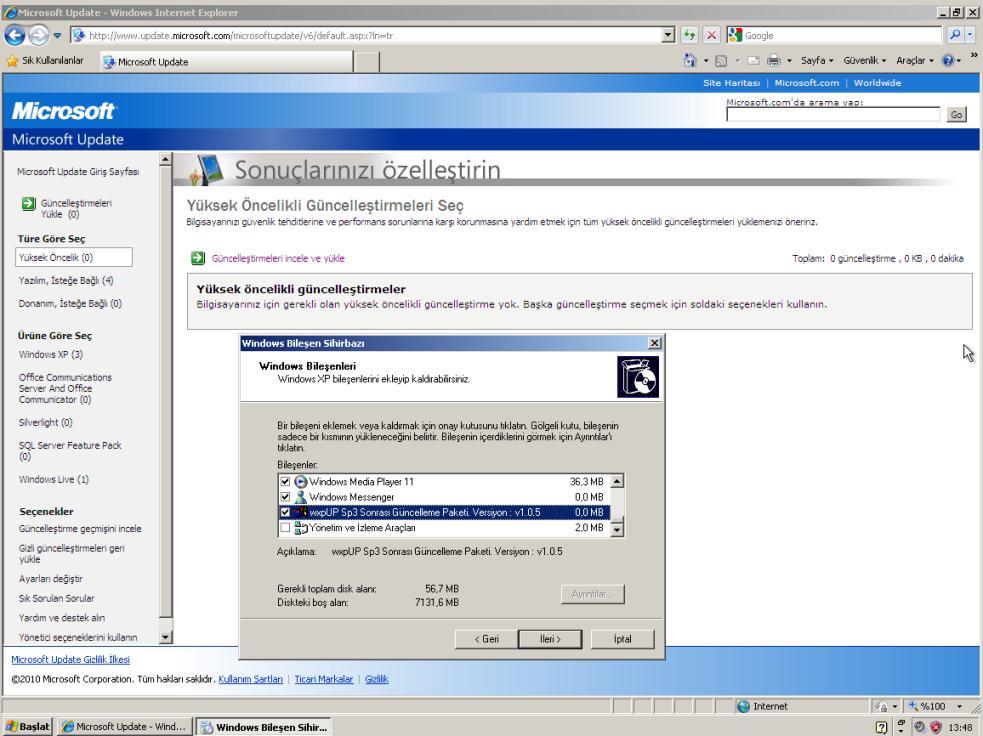Click the wizard CD box icon in header

click(638, 377)
